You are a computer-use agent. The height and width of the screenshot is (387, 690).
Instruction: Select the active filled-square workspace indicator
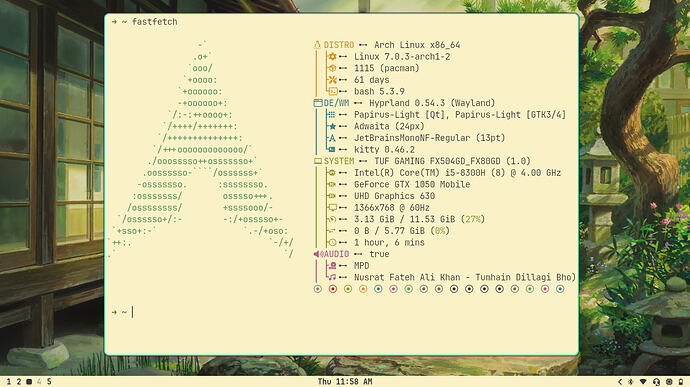click(29, 382)
